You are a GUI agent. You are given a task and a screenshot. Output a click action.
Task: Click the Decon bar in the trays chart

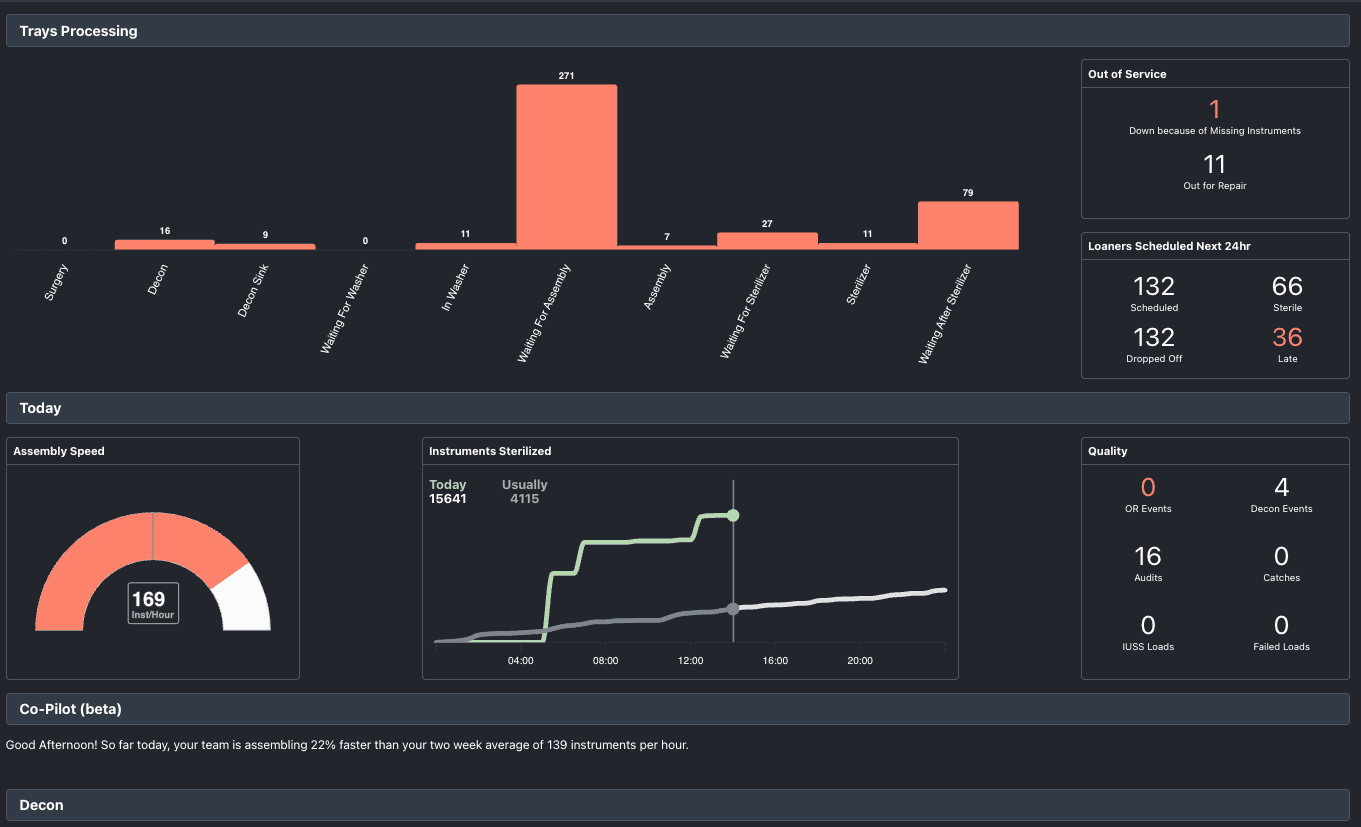[x=165, y=244]
